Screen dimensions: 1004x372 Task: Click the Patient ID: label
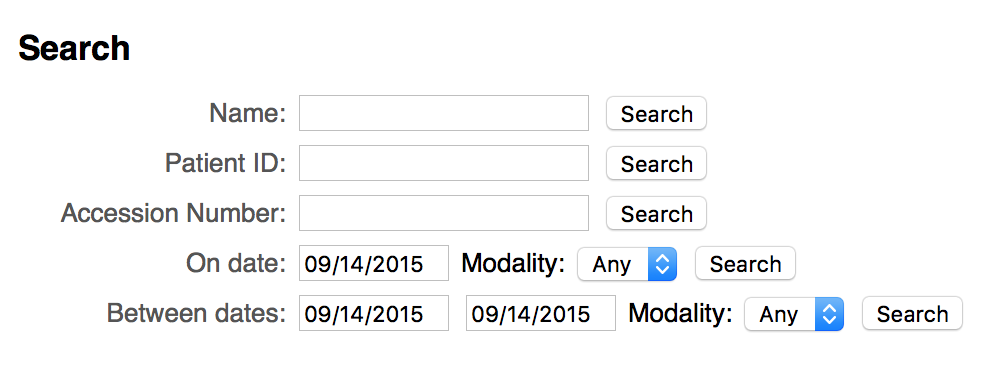(225, 163)
